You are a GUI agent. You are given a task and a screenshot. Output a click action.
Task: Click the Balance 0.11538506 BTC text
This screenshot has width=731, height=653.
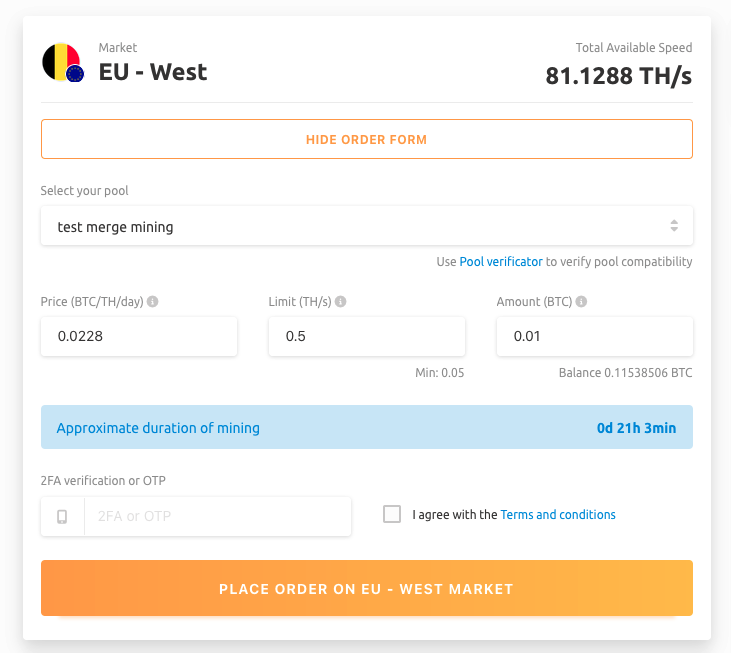pos(625,373)
